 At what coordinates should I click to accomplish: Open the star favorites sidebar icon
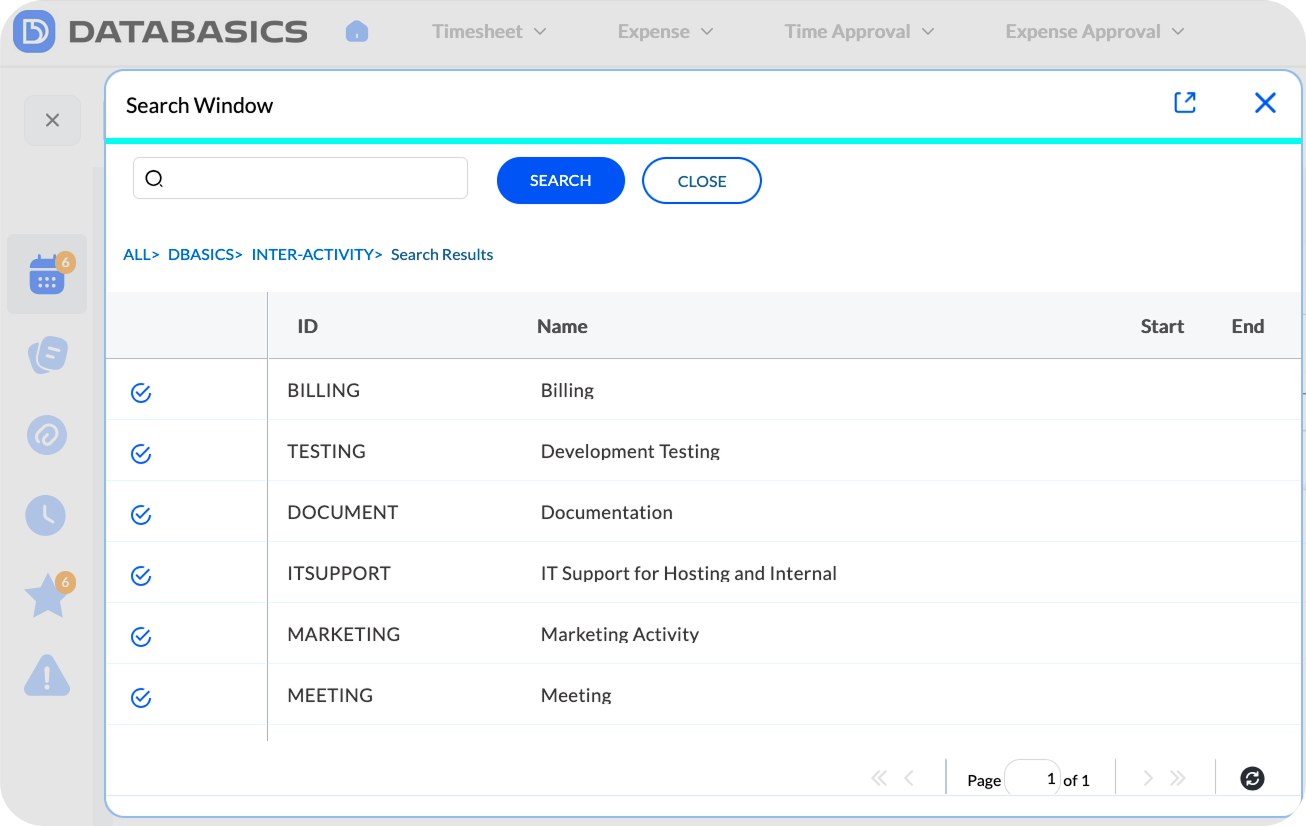coord(46,597)
